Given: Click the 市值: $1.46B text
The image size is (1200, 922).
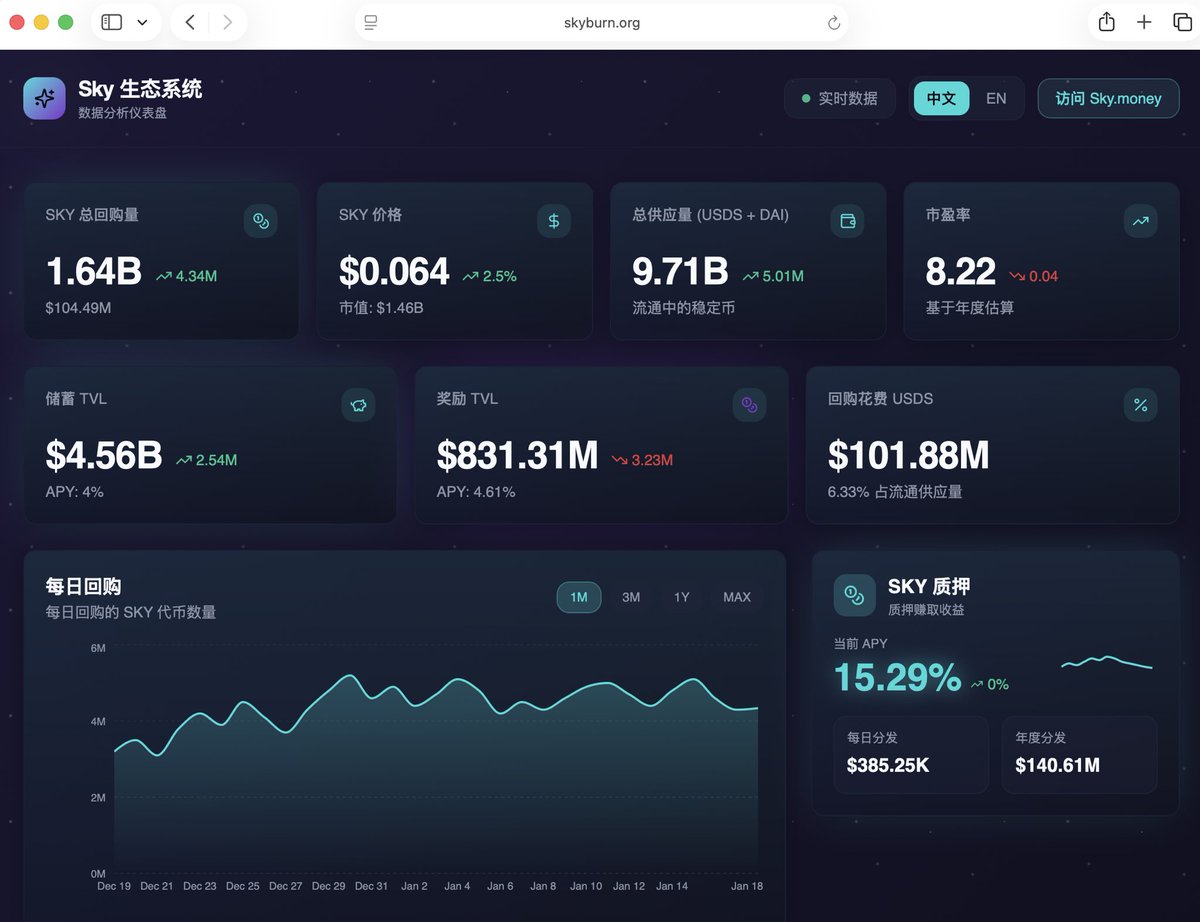Looking at the screenshot, I should [381, 308].
